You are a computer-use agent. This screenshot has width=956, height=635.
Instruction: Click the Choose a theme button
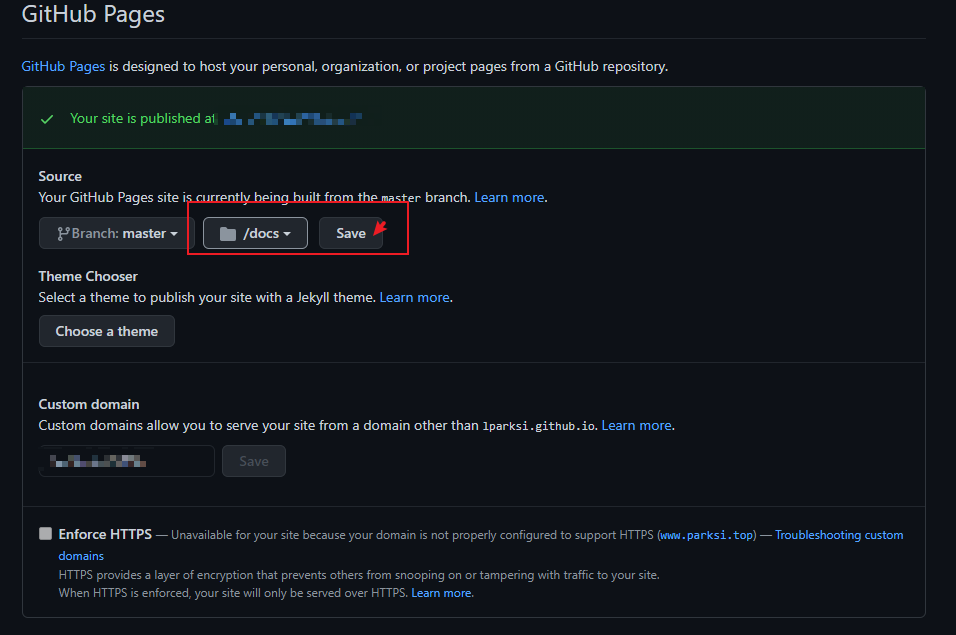coord(107,331)
